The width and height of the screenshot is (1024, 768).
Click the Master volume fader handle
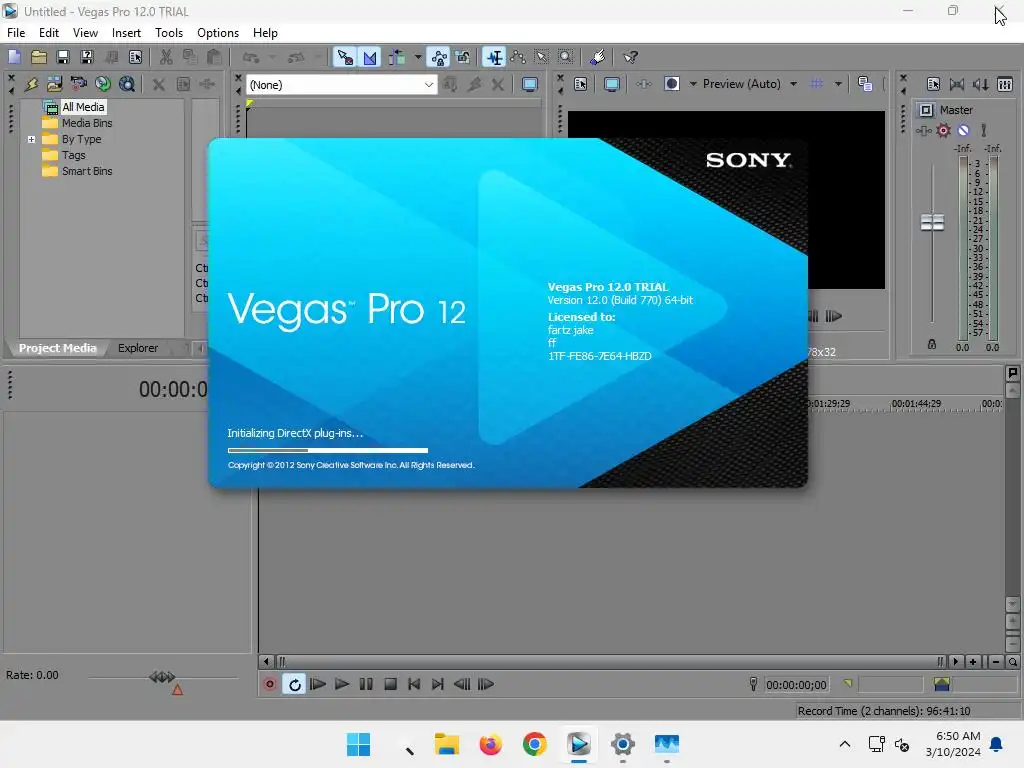(x=932, y=222)
